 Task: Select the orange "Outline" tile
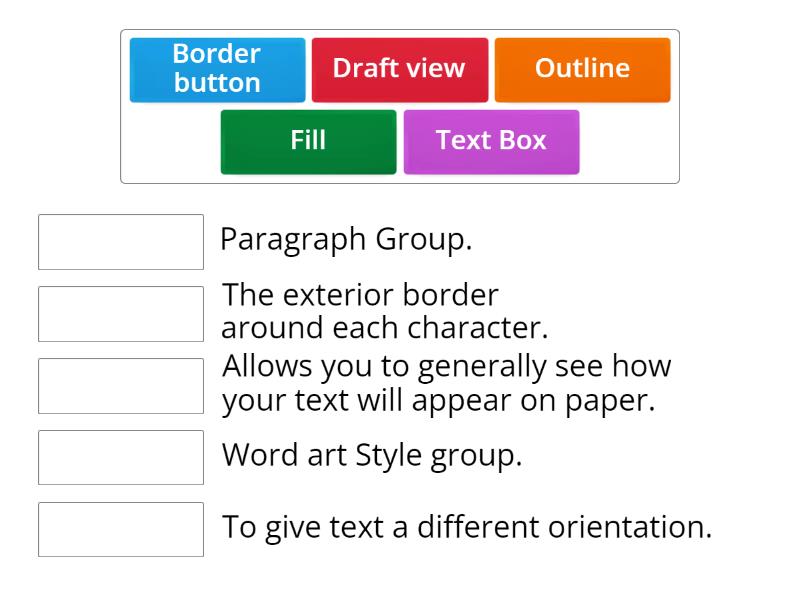coord(583,69)
